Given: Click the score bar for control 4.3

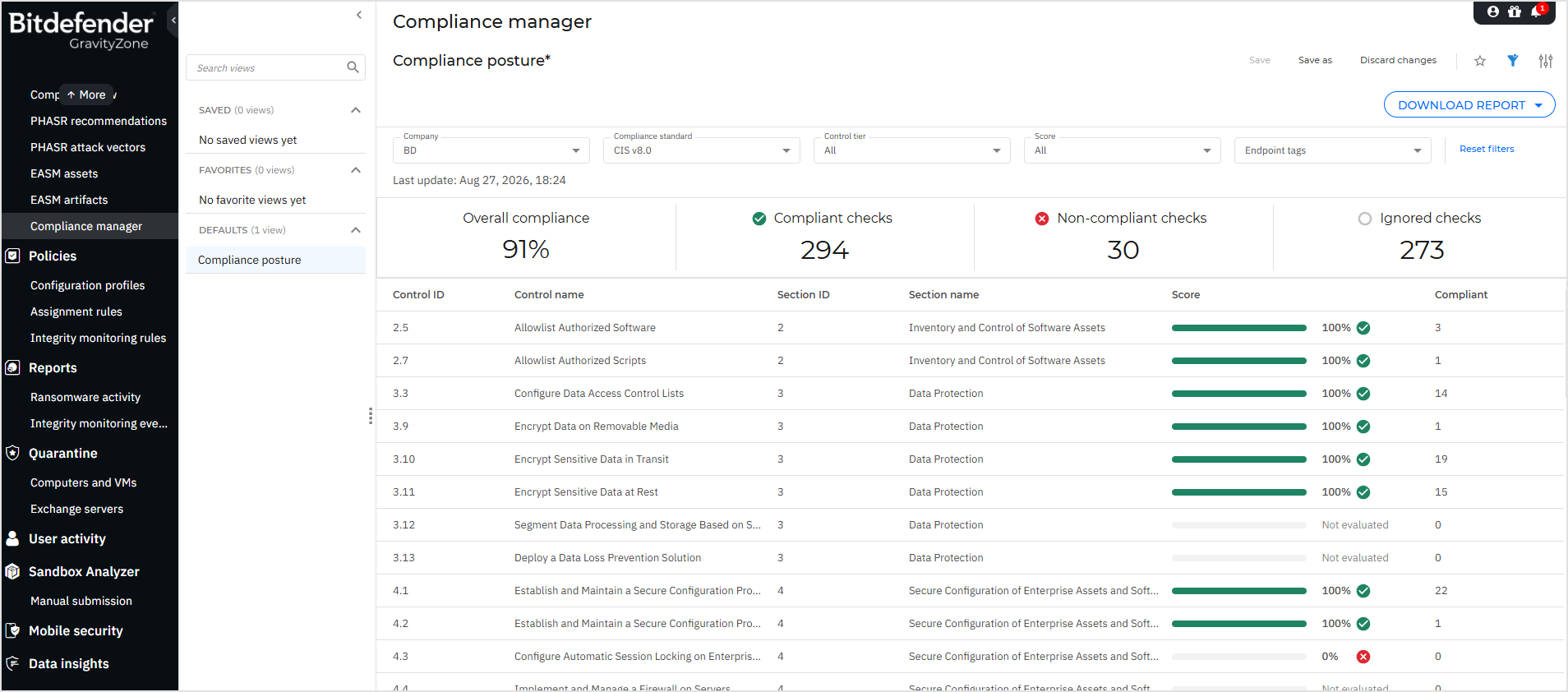Looking at the screenshot, I should pos(1238,657).
